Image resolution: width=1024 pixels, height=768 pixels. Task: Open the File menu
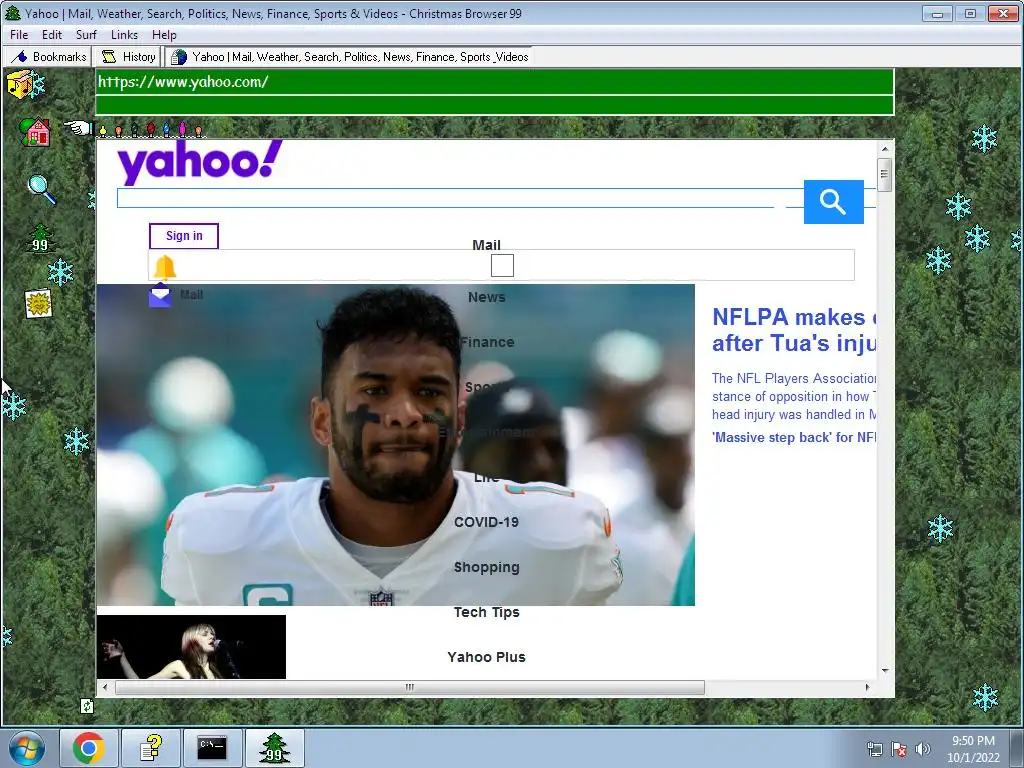(19, 35)
